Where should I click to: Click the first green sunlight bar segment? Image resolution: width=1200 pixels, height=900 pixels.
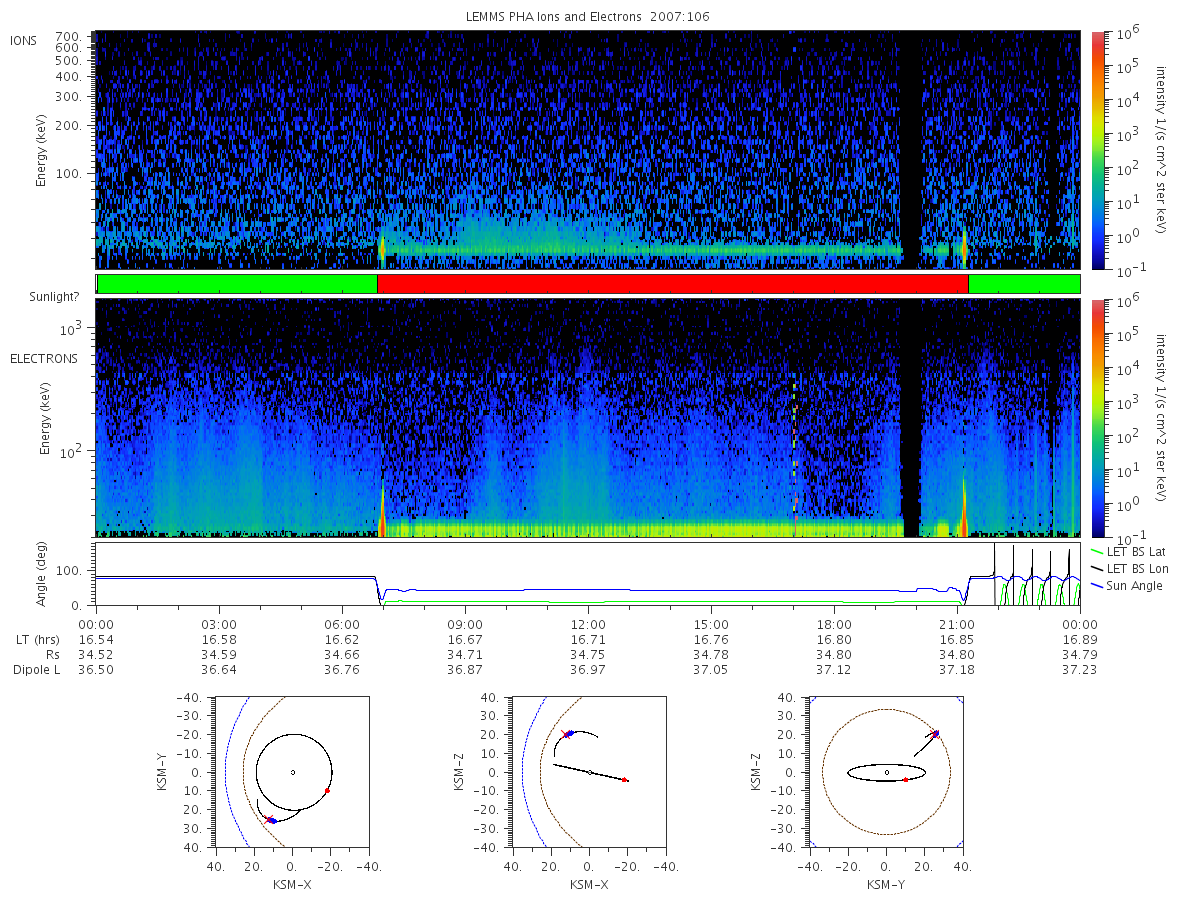coord(238,284)
